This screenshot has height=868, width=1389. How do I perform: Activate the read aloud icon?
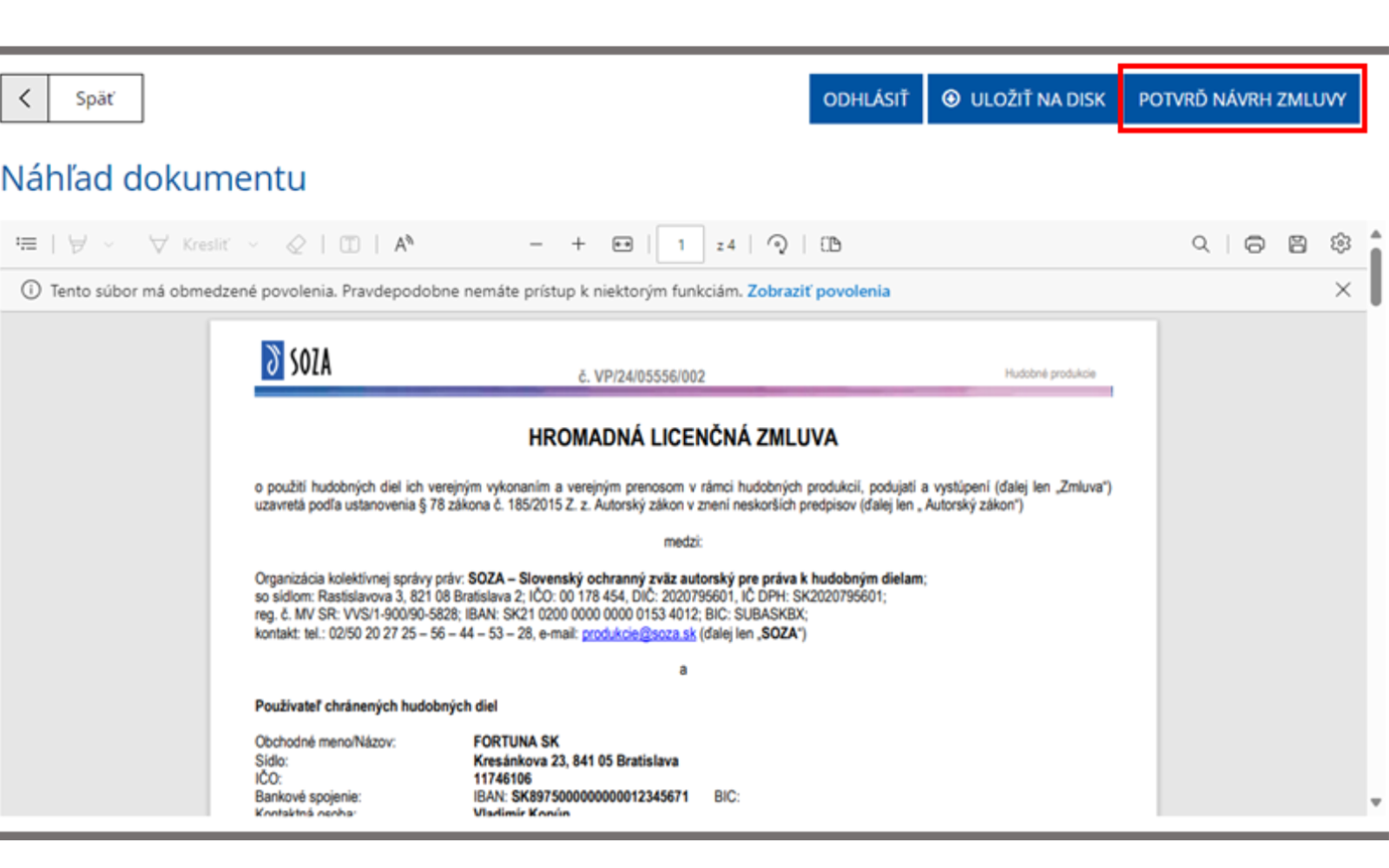[404, 245]
